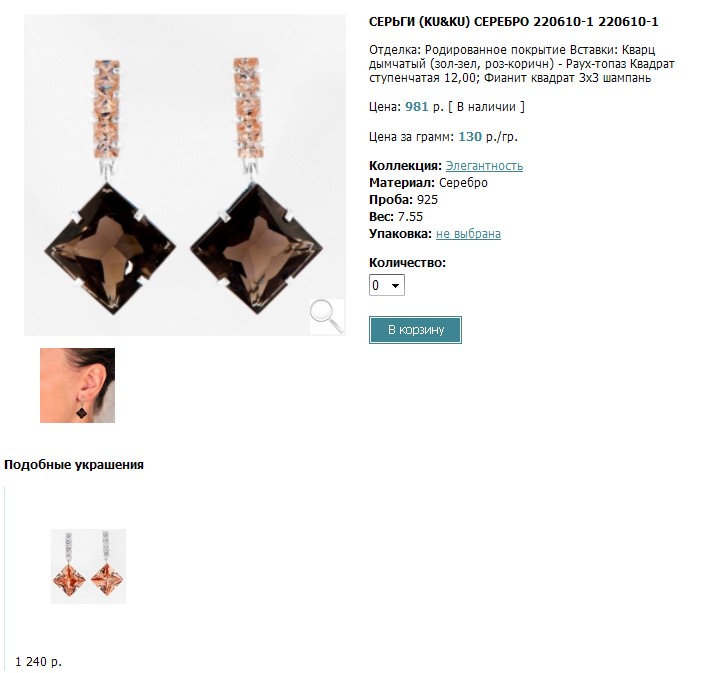Click the Проба 925 line
Viewport: 716px width, 673px height.
pos(403,200)
